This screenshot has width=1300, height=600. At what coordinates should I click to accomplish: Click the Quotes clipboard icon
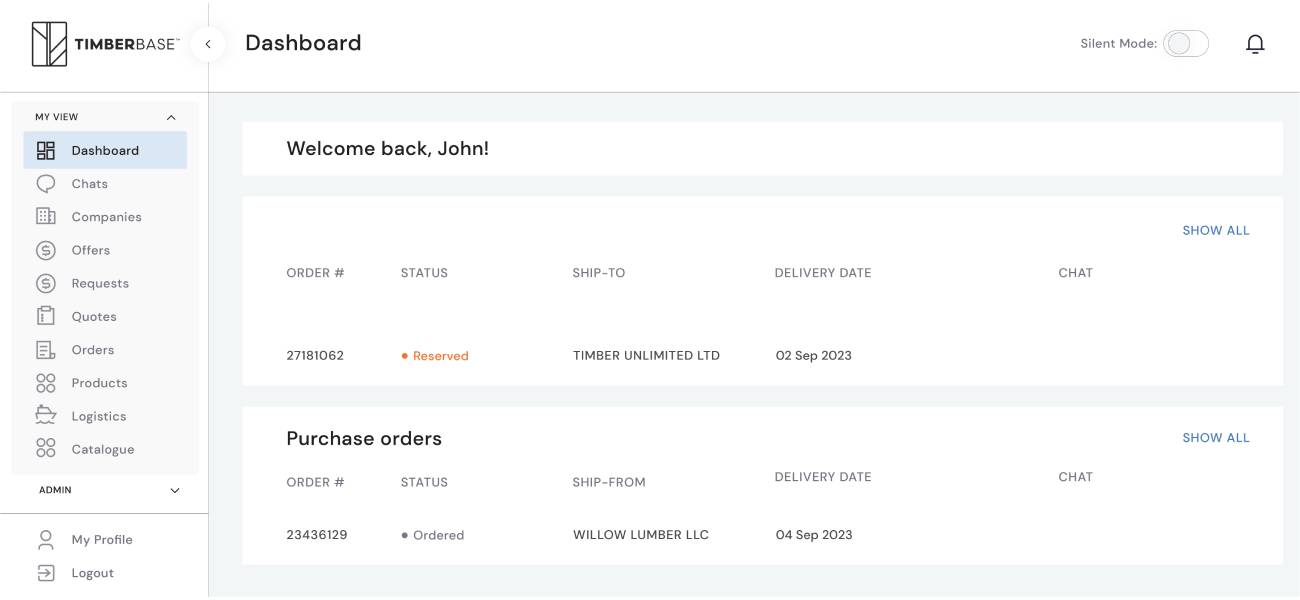pos(46,316)
